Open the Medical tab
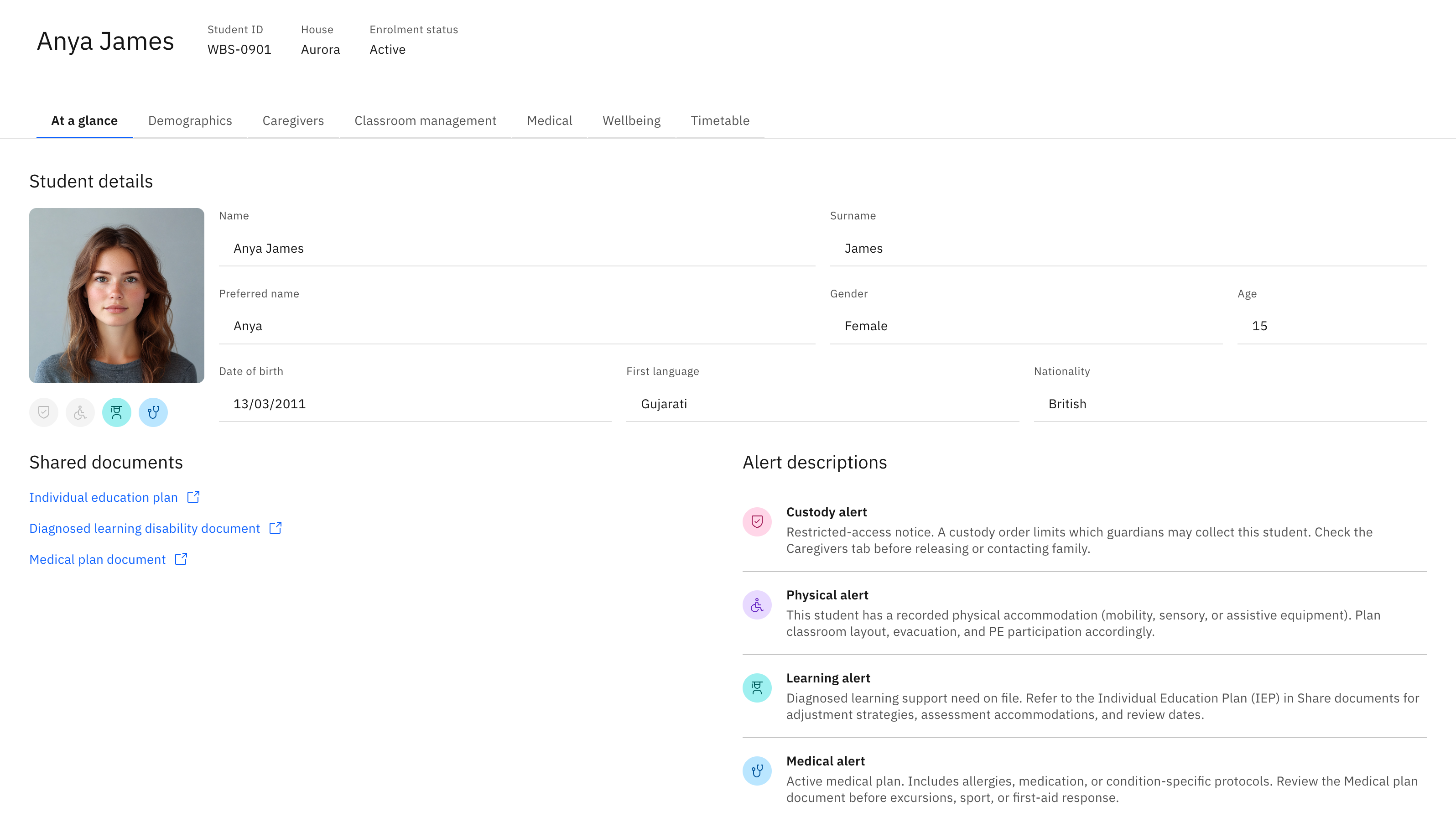 [x=550, y=121]
